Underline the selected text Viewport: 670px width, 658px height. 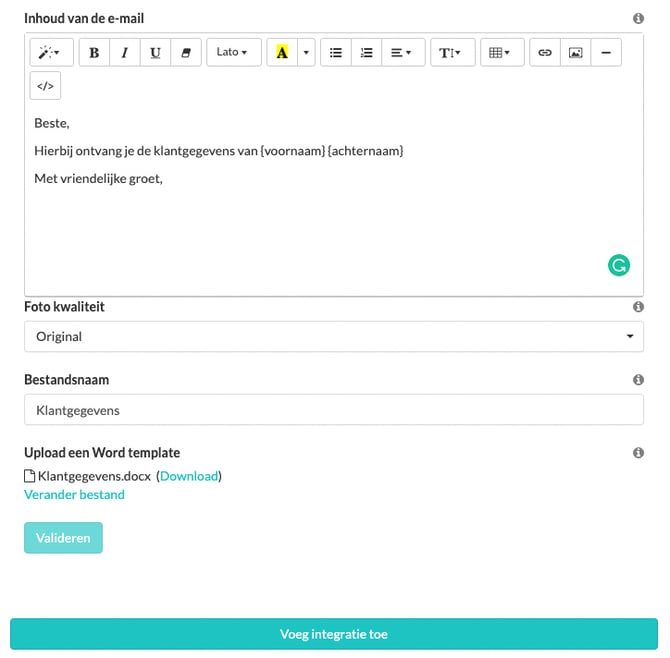click(x=155, y=52)
